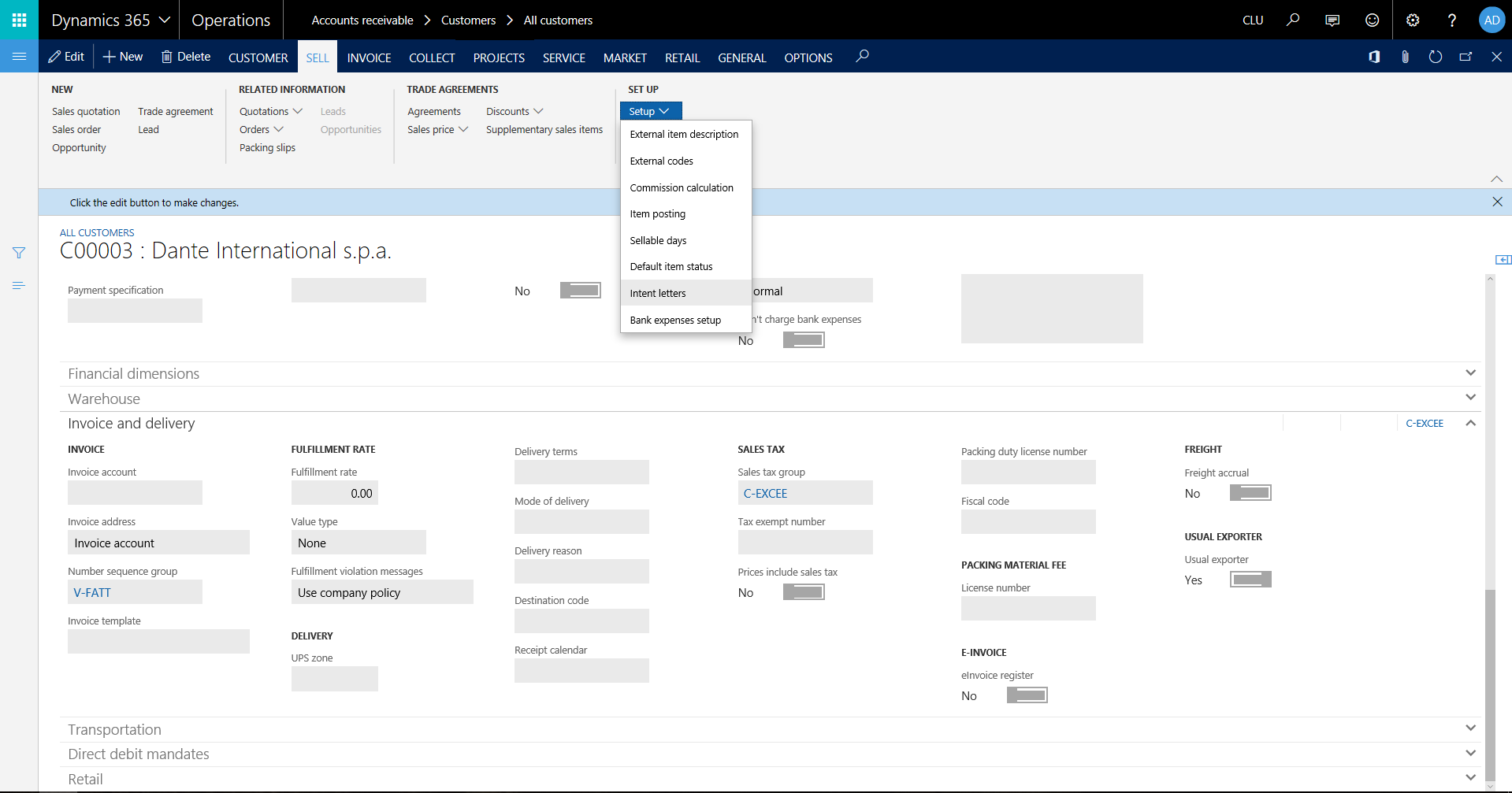1512x793 pixels.
Task: Open the AD user account avatar
Action: [1492, 20]
